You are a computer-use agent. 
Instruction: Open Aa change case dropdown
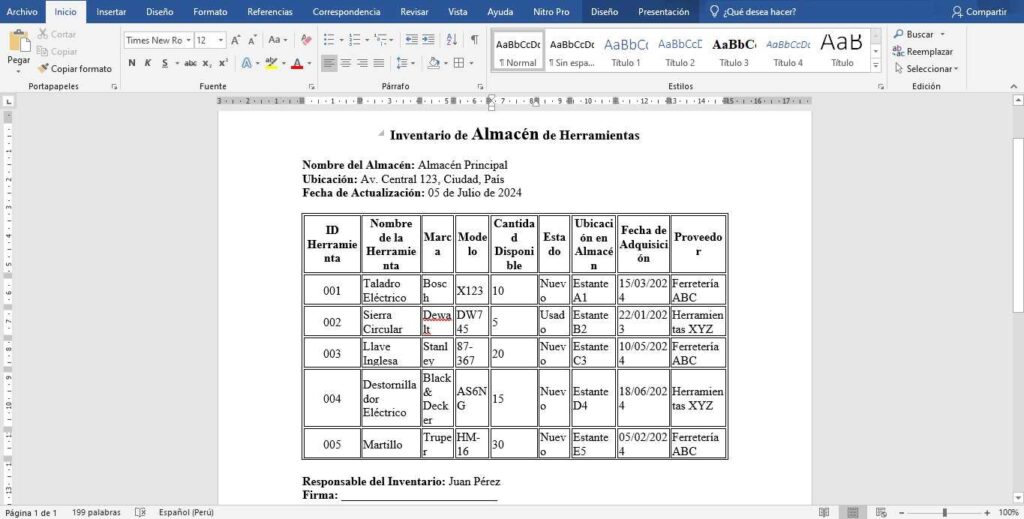coord(278,40)
